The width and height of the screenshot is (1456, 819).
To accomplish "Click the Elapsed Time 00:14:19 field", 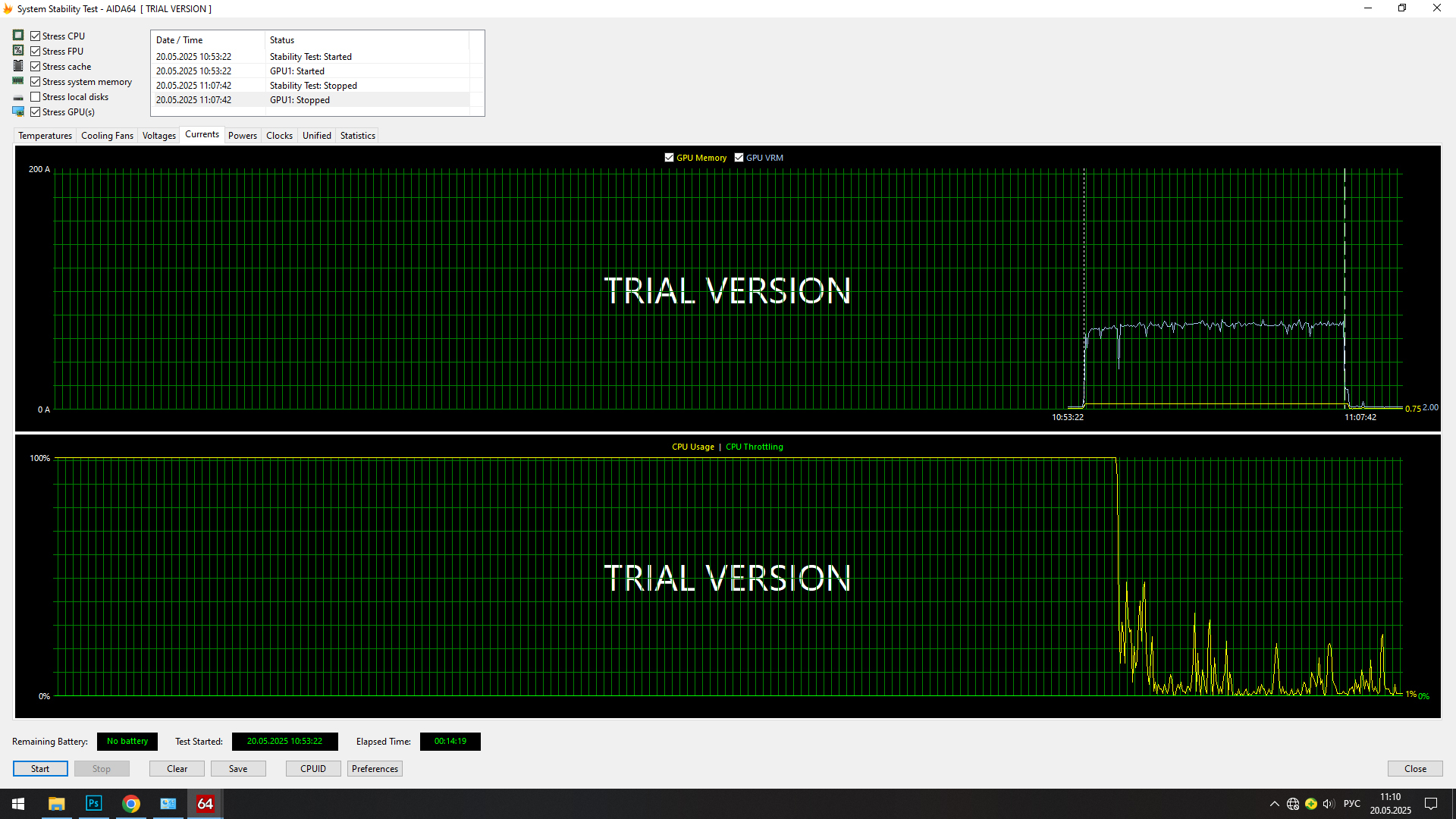I will pyautogui.click(x=450, y=742).
